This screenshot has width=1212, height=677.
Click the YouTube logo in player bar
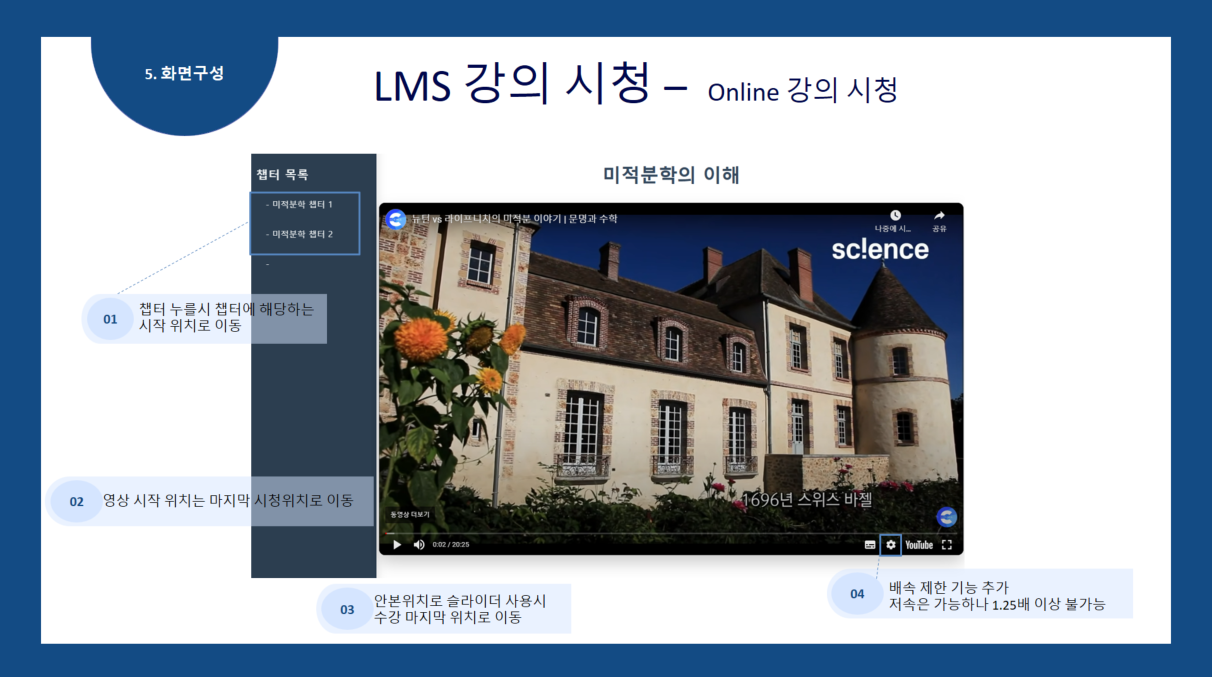pos(919,545)
